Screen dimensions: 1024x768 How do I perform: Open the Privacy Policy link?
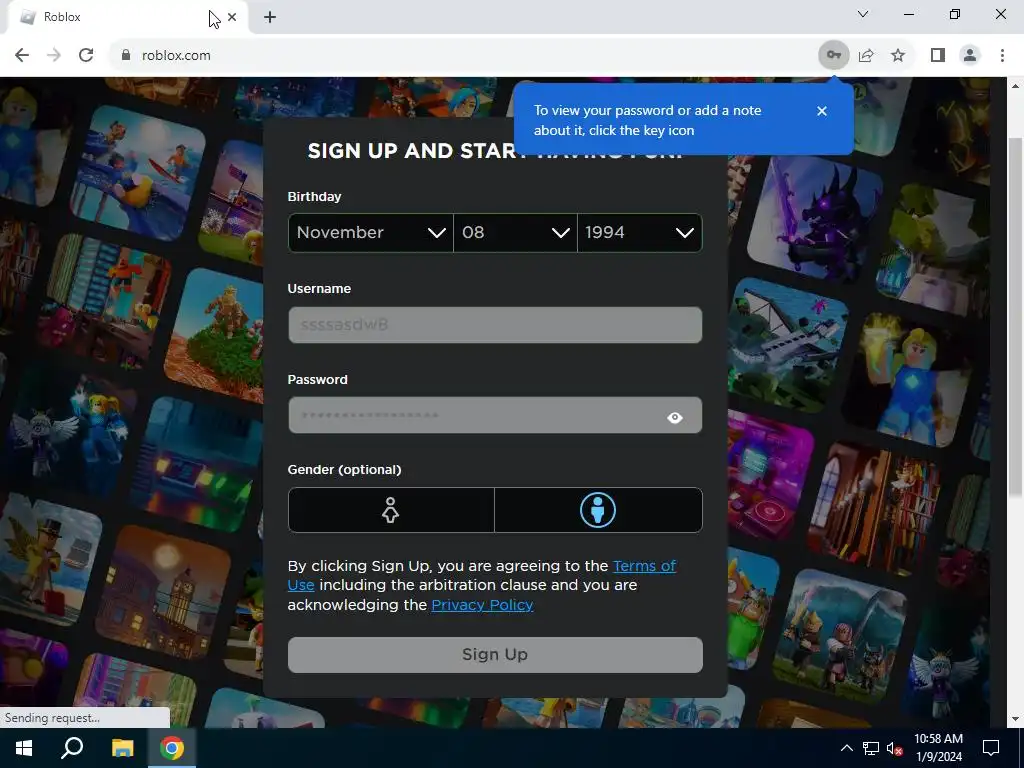[x=482, y=605]
